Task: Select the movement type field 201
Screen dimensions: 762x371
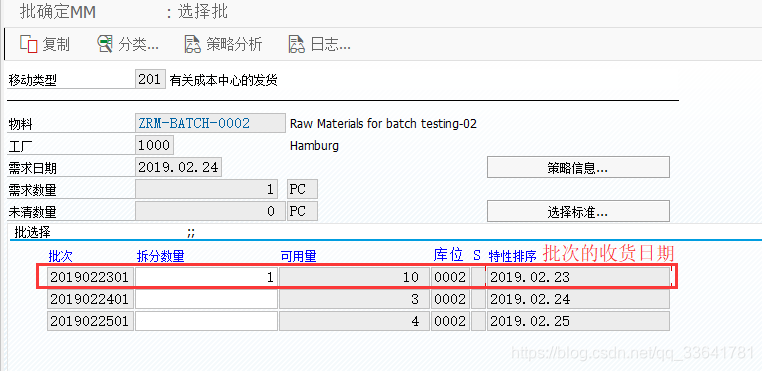Action: [x=150, y=79]
